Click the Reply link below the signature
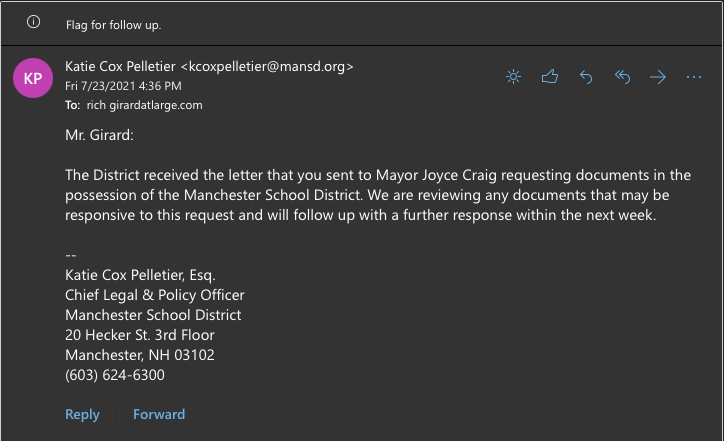 [x=82, y=414]
